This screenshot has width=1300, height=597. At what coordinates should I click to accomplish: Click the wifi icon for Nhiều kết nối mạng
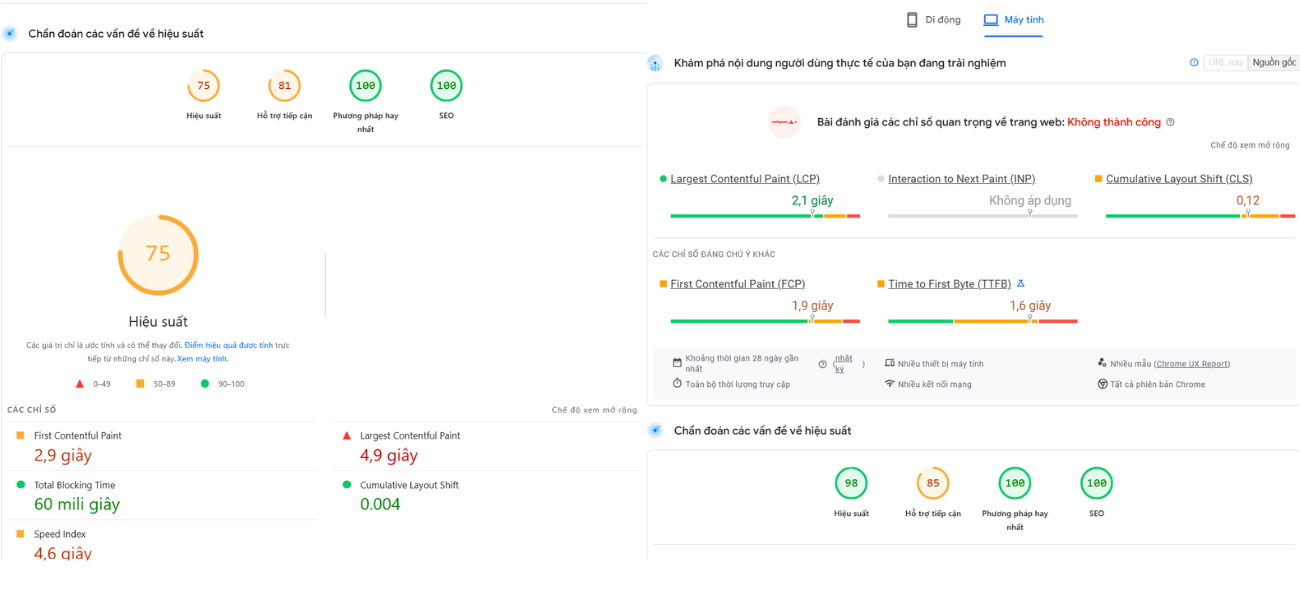[890, 384]
